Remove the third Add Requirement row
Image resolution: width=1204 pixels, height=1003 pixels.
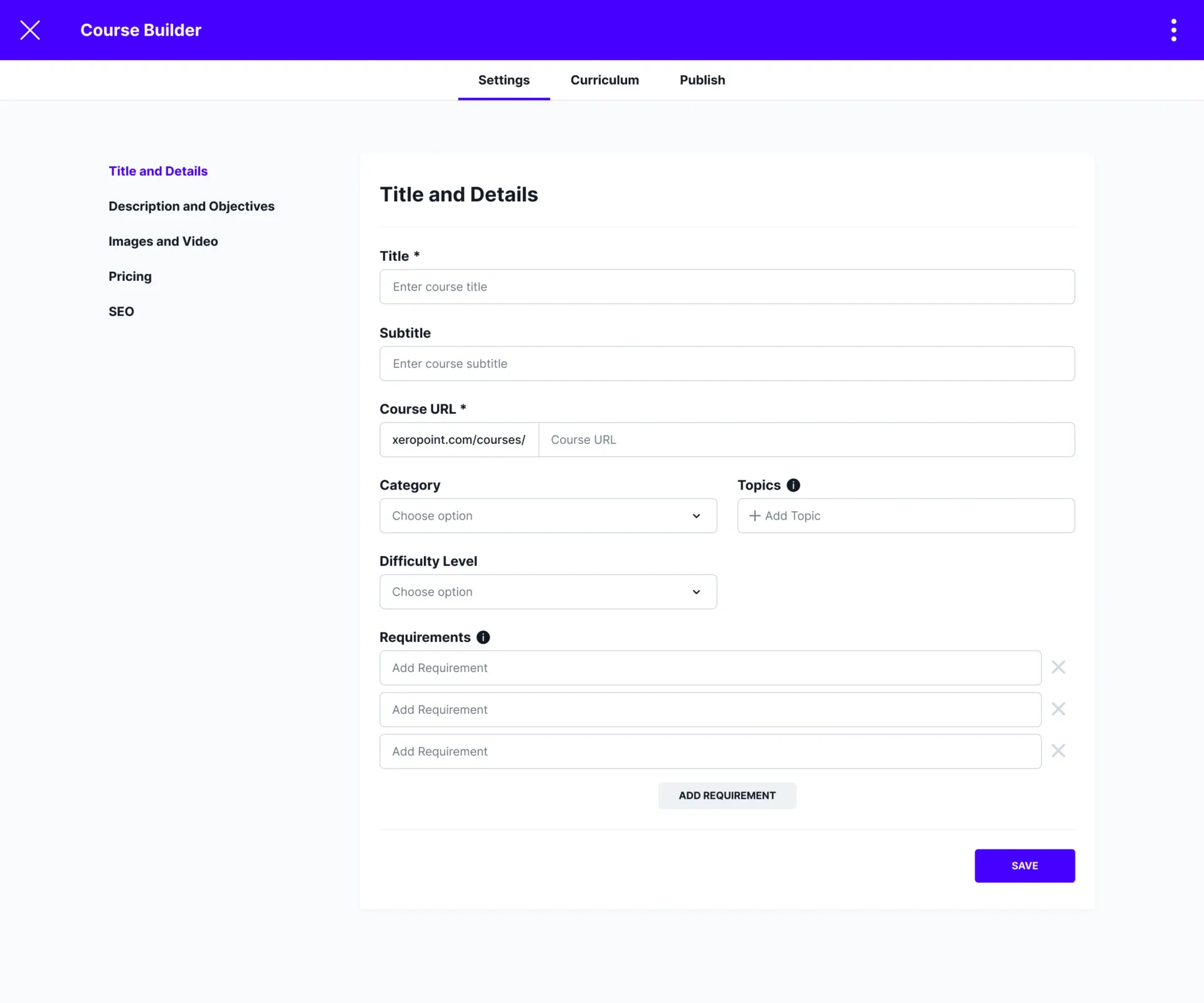click(1059, 751)
